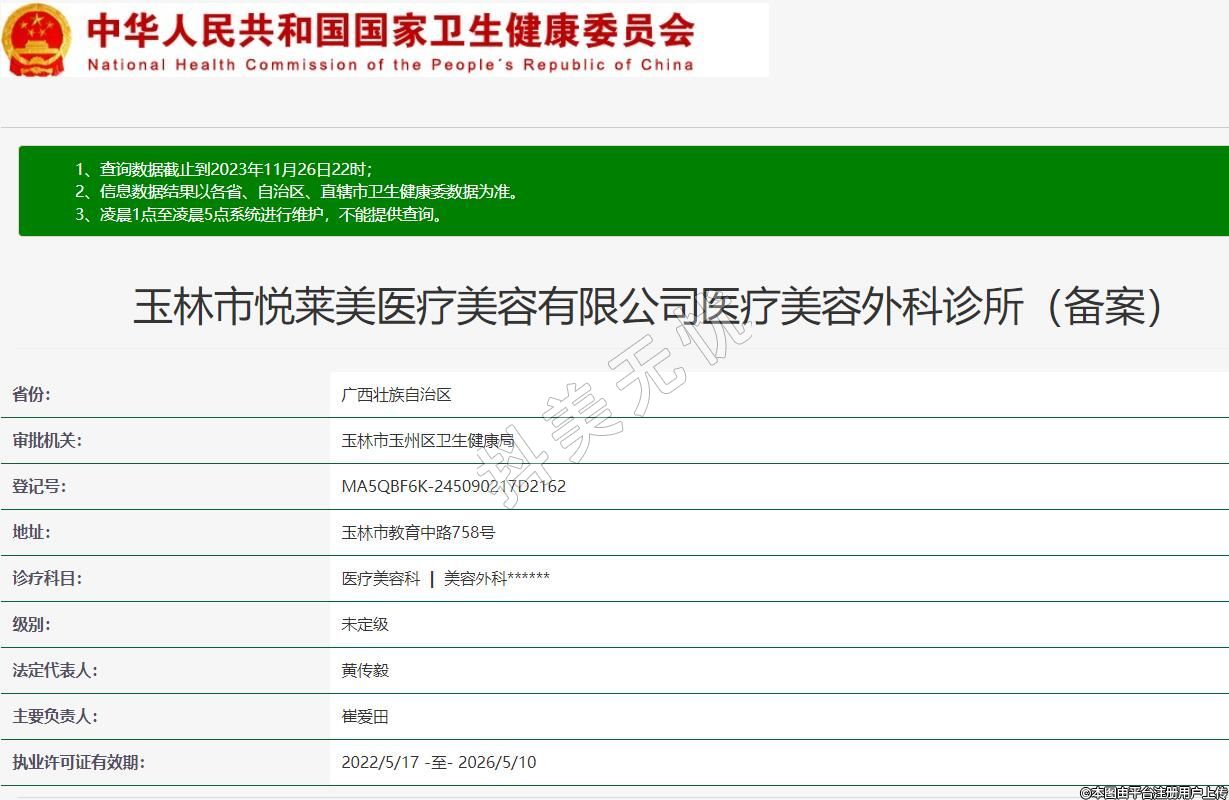
Task: Click the 执业许可证有效期 field label
Action: 78,762
